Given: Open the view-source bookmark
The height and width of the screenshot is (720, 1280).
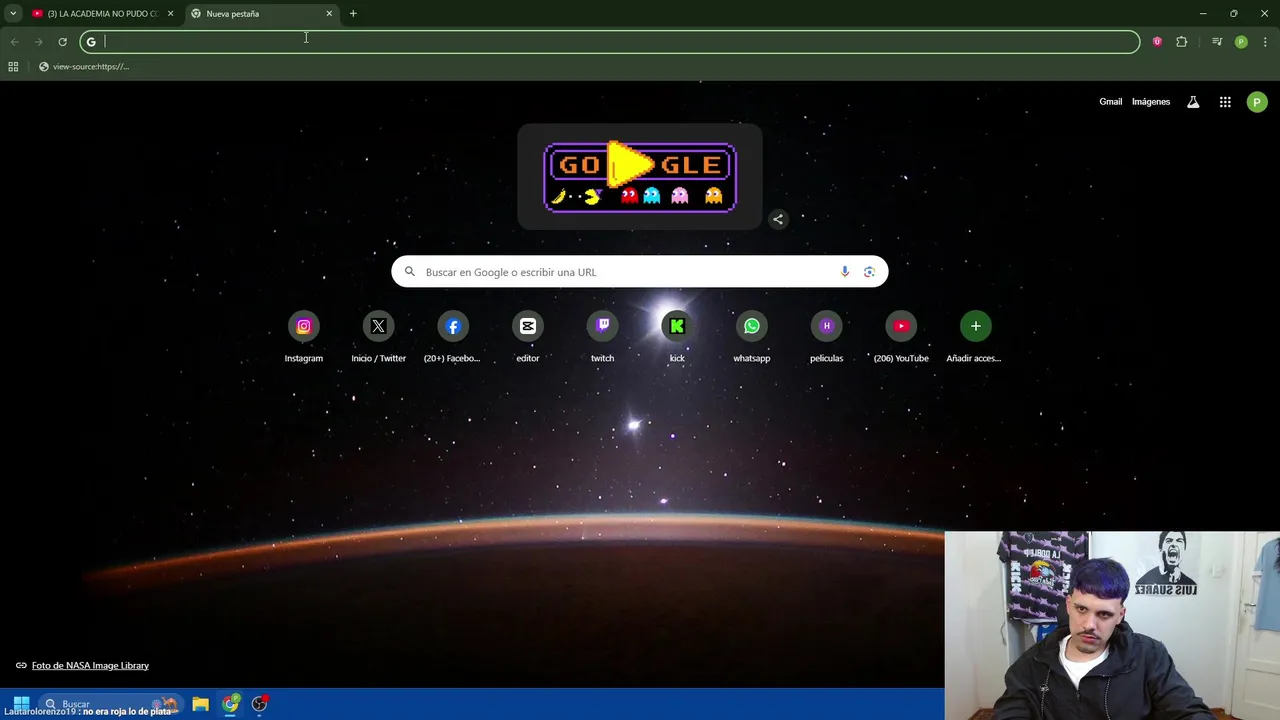Looking at the screenshot, I should (x=84, y=67).
